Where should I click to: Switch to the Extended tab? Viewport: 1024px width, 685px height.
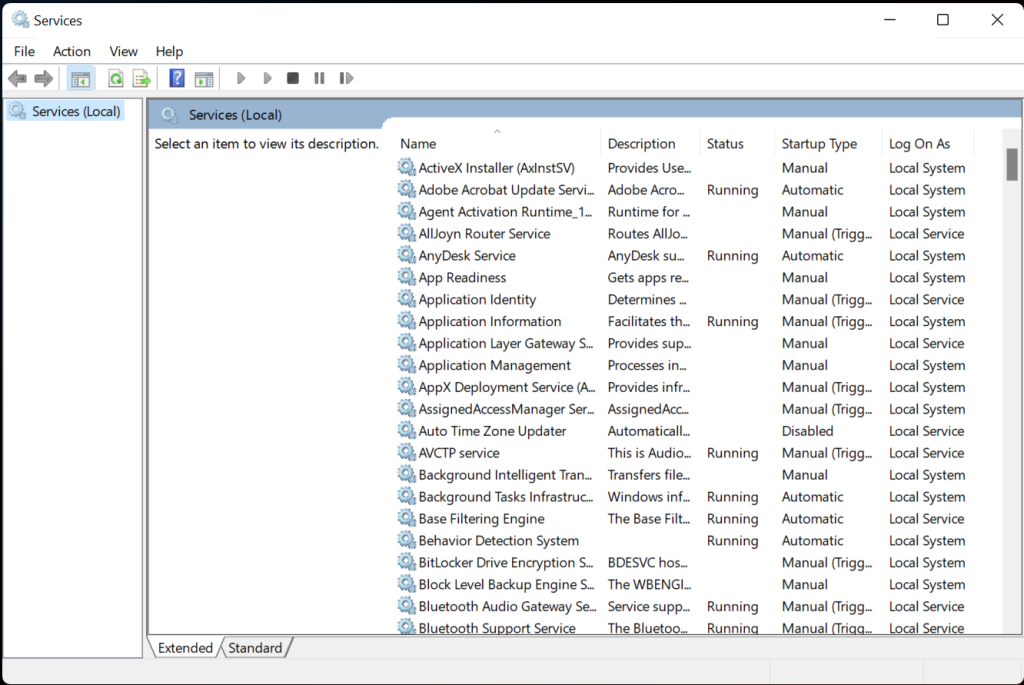point(184,648)
